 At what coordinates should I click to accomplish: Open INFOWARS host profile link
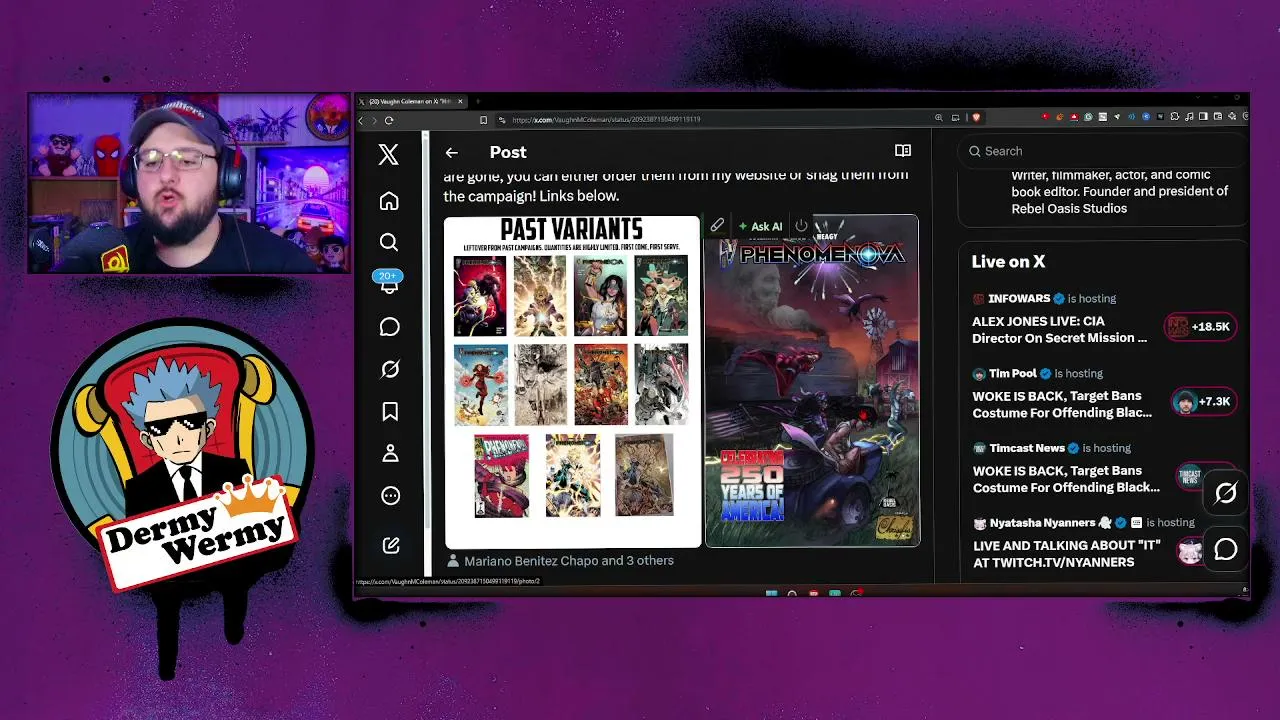1018,298
